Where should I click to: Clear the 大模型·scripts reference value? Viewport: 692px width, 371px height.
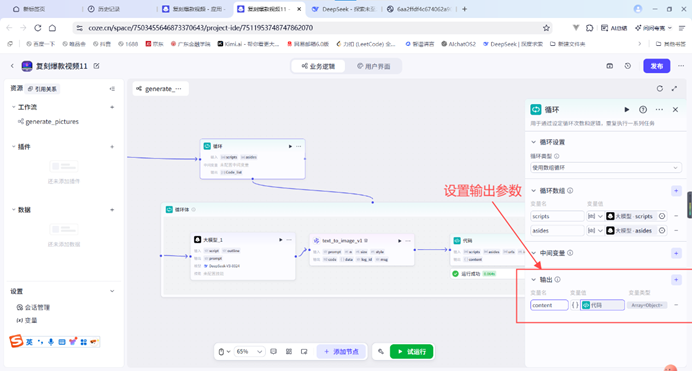point(662,216)
